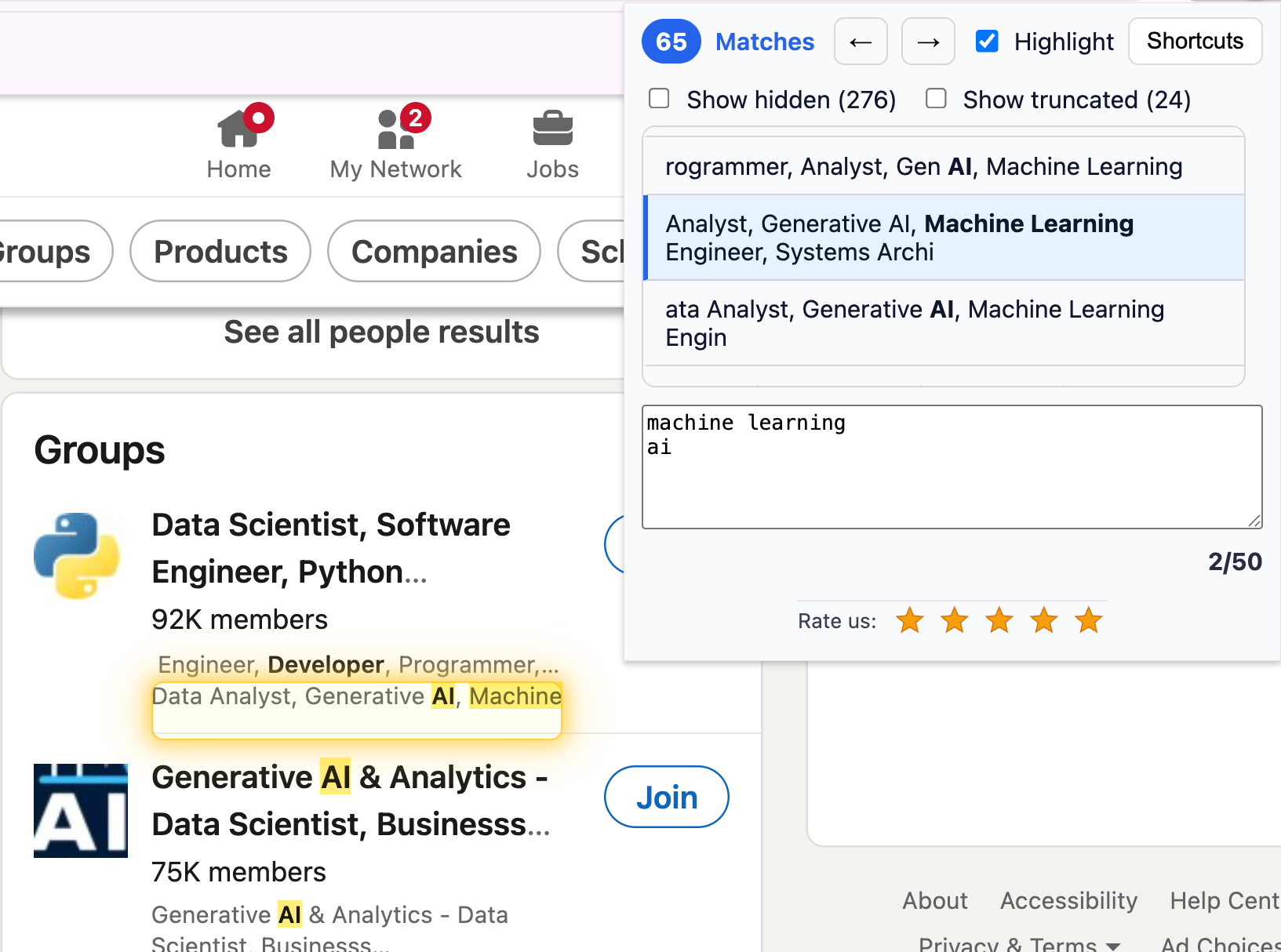Click See all people results link

381,332
